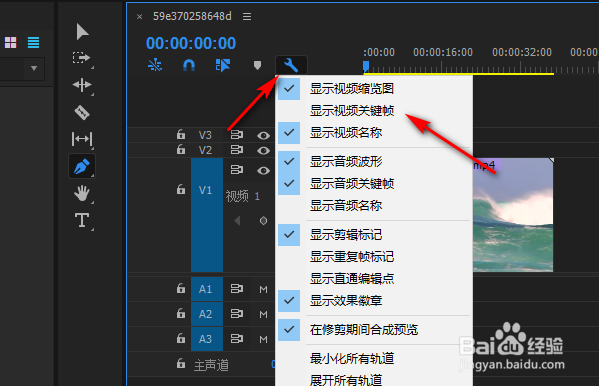Toggle sync lock for track A2
The image size is (599, 386).
pos(237,313)
